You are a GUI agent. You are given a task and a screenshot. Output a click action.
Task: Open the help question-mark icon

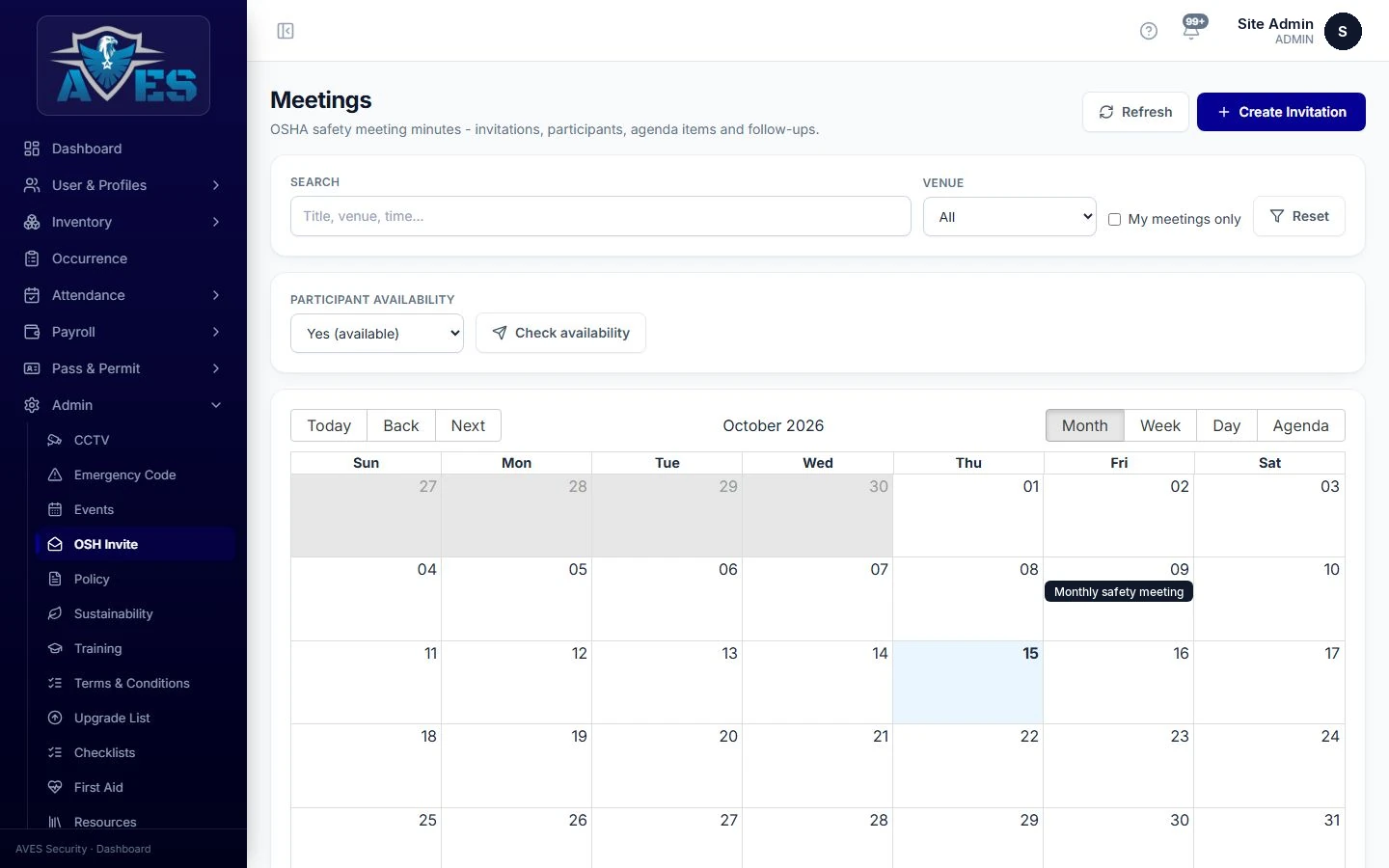pos(1148,31)
